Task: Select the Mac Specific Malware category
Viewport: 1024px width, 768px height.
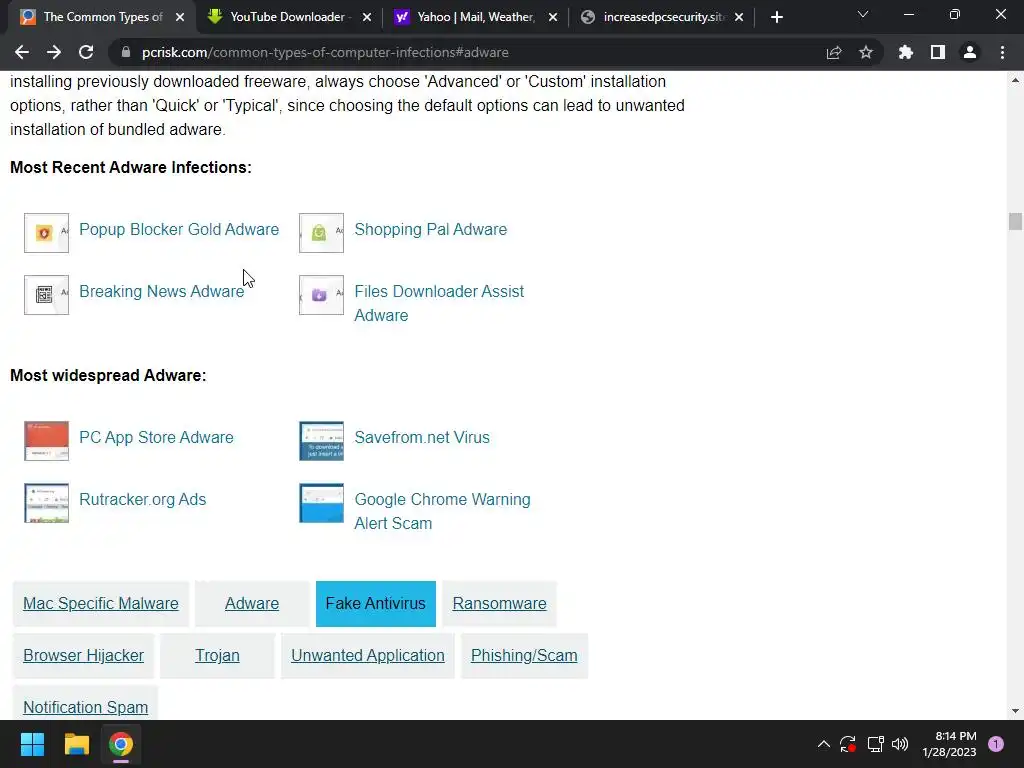Action: point(101,603)
